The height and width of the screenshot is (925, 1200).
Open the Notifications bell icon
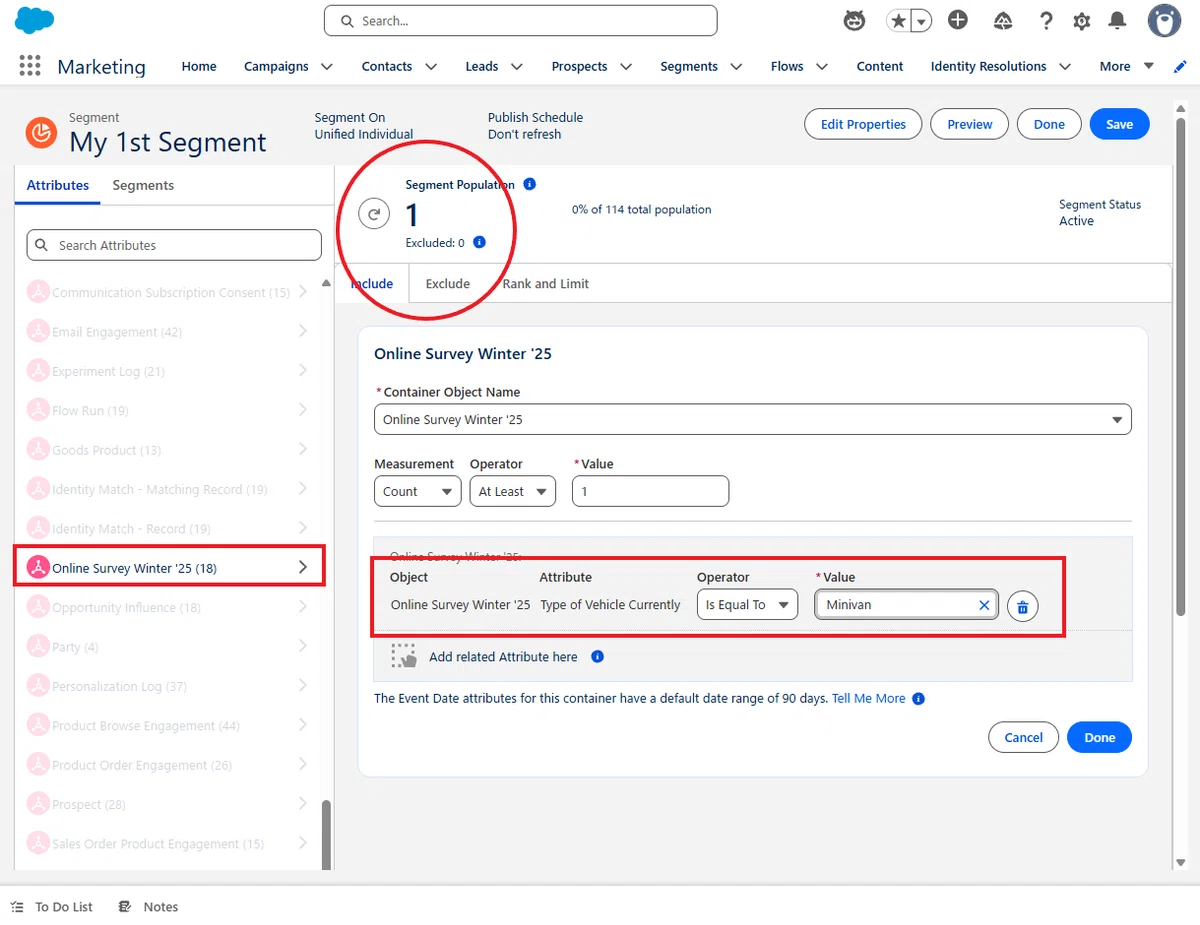(x=1118, y=21)
